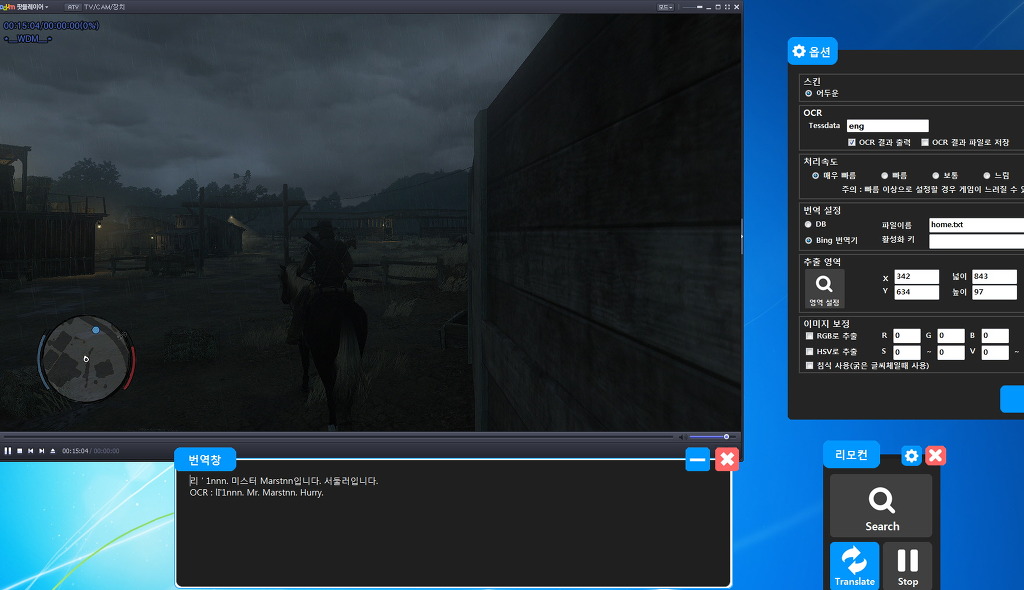Minimize the 번역창 translation window

(x=698, y=459)
